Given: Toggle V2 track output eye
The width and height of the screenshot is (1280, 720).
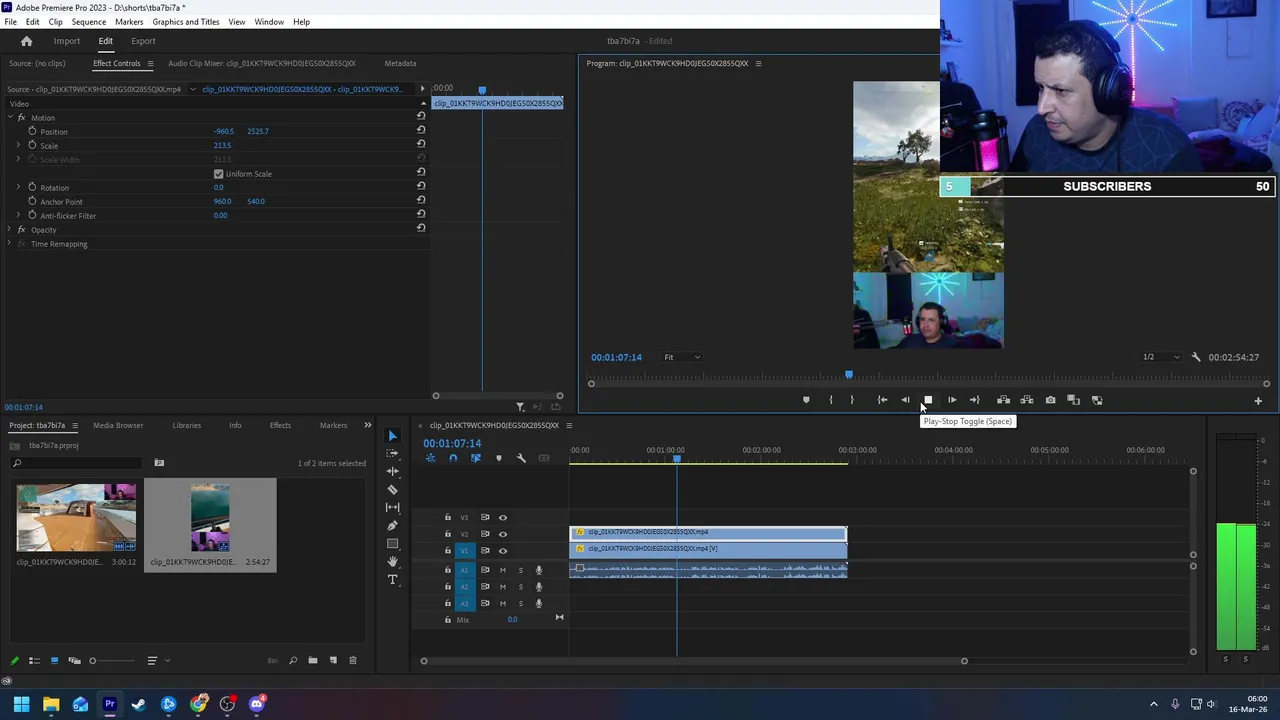Looking at the screenshot, I should pos(503,534).
